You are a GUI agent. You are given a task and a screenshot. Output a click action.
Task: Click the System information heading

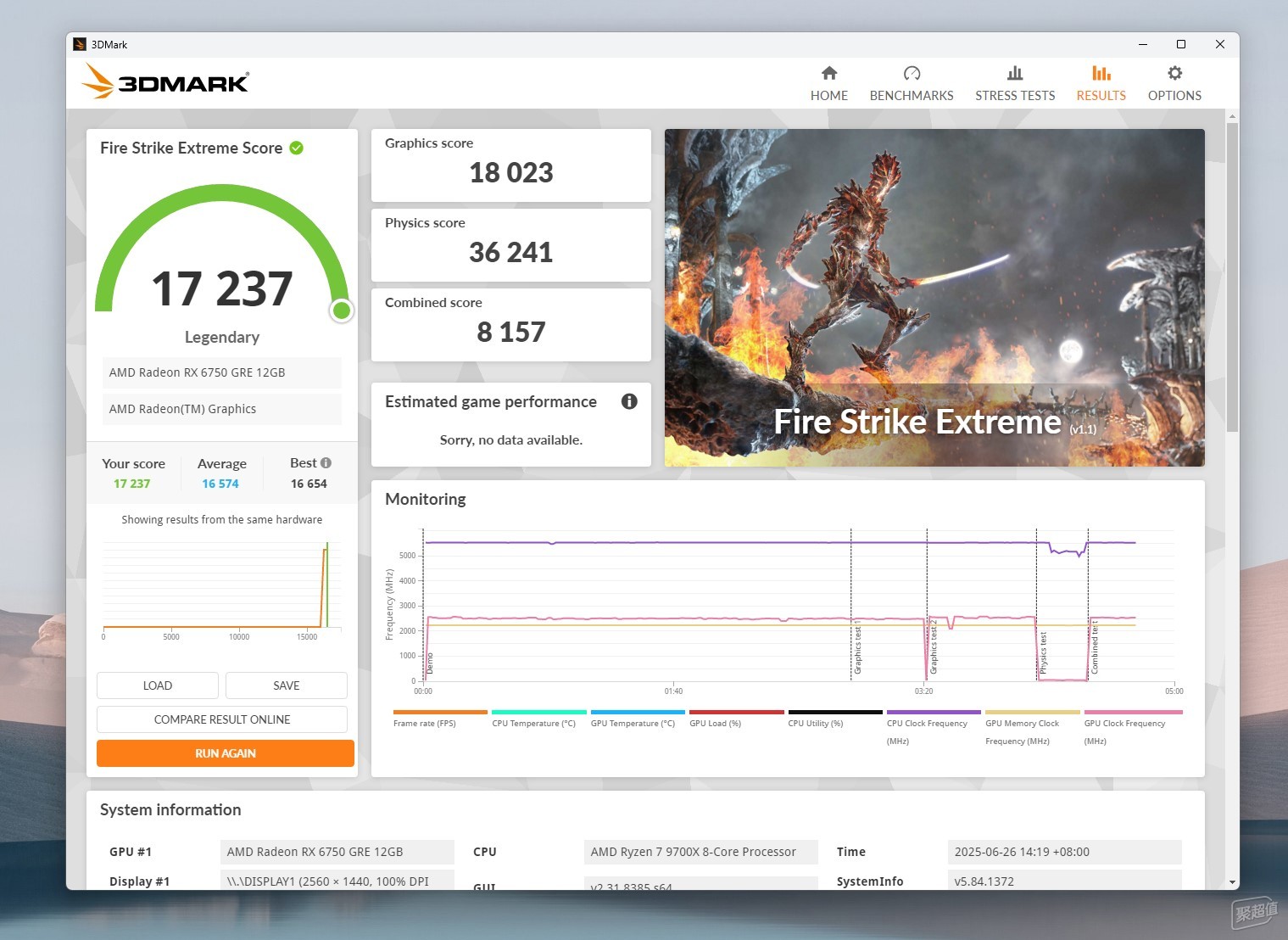pos(170,810)
